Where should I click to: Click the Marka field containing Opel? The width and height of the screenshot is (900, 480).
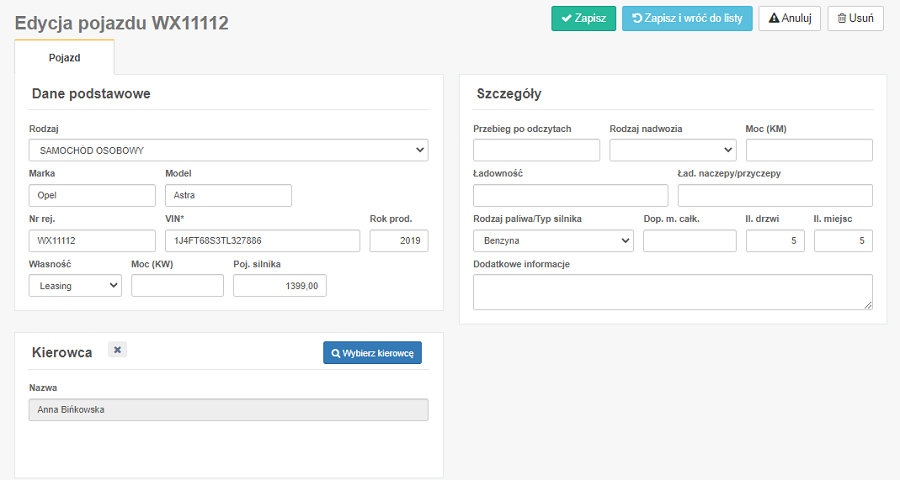92,196
